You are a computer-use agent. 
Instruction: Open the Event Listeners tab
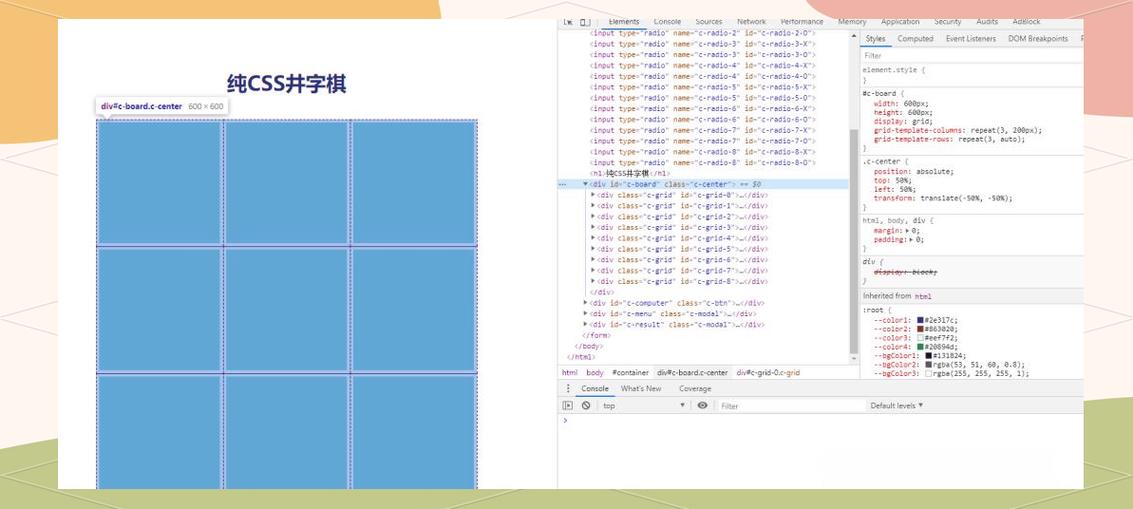tap(970, 39)
